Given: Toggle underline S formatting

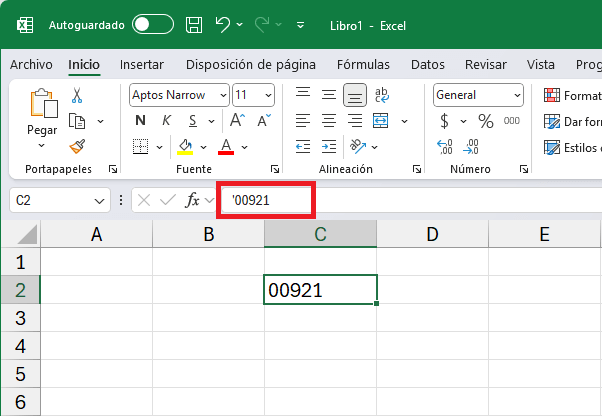Looking at the screenshot, I should [x=193, y=121].
